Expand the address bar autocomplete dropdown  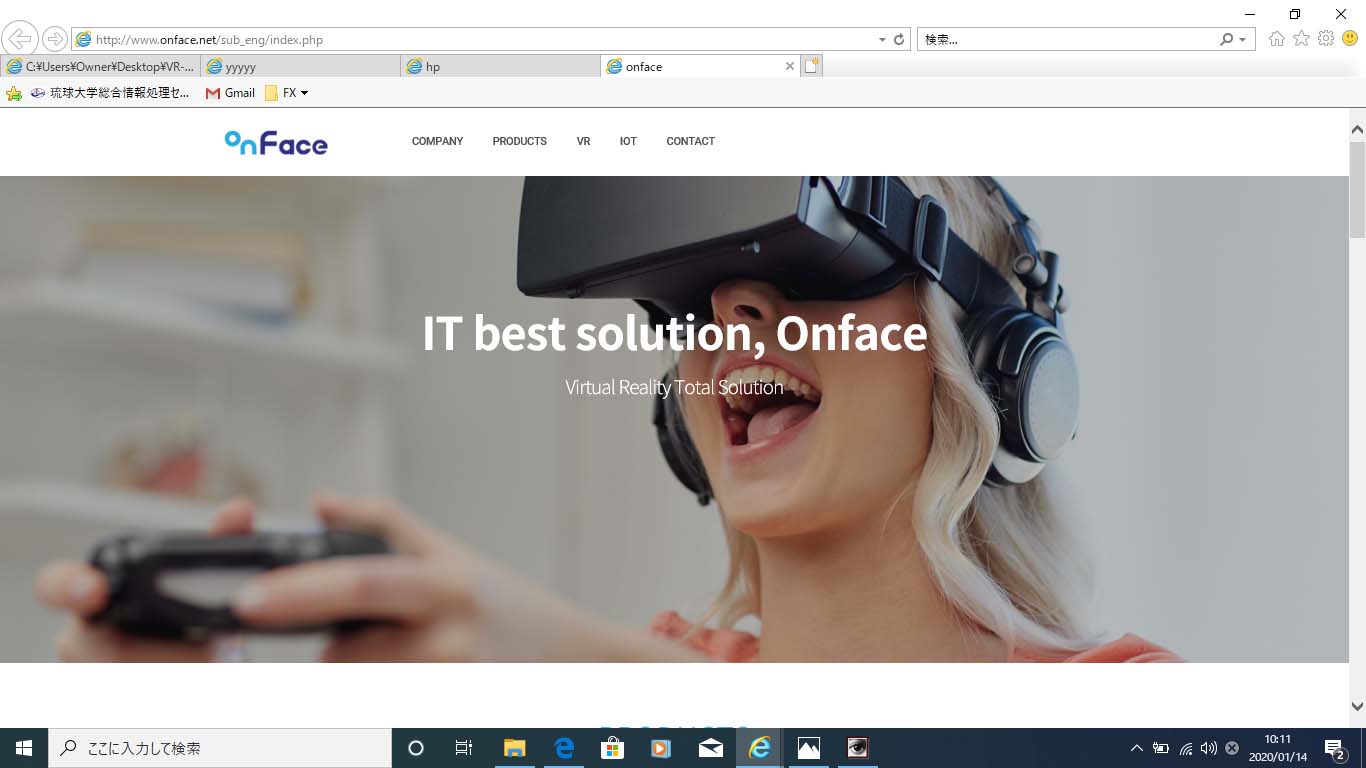[882, 40]
